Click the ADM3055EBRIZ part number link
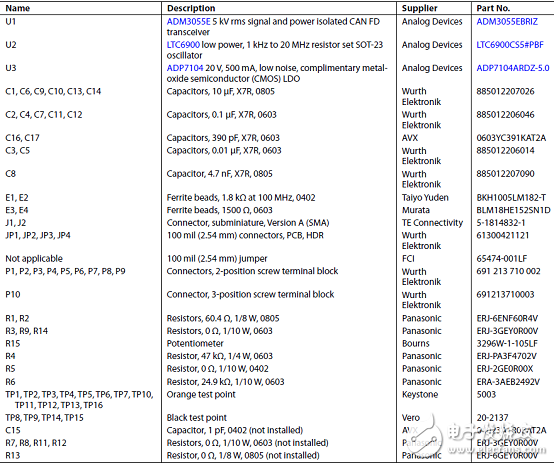 (507, 22)
